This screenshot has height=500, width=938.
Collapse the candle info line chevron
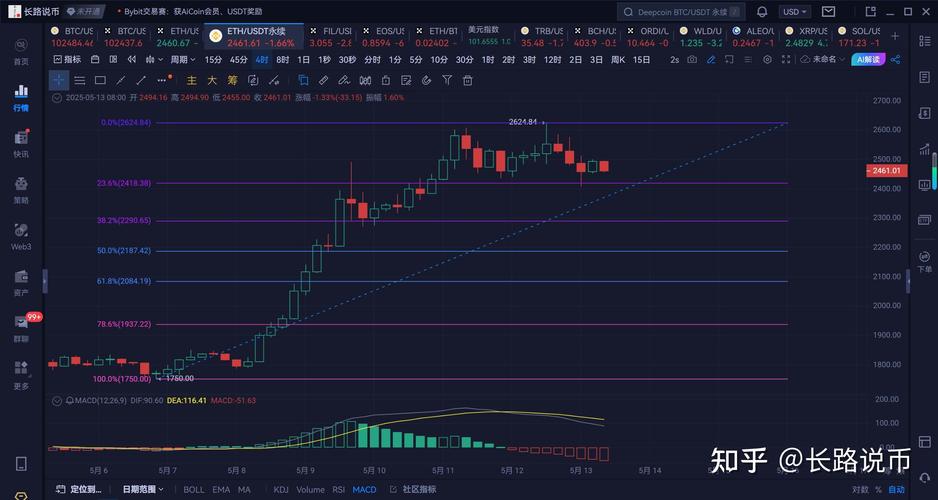coord(57,97)
